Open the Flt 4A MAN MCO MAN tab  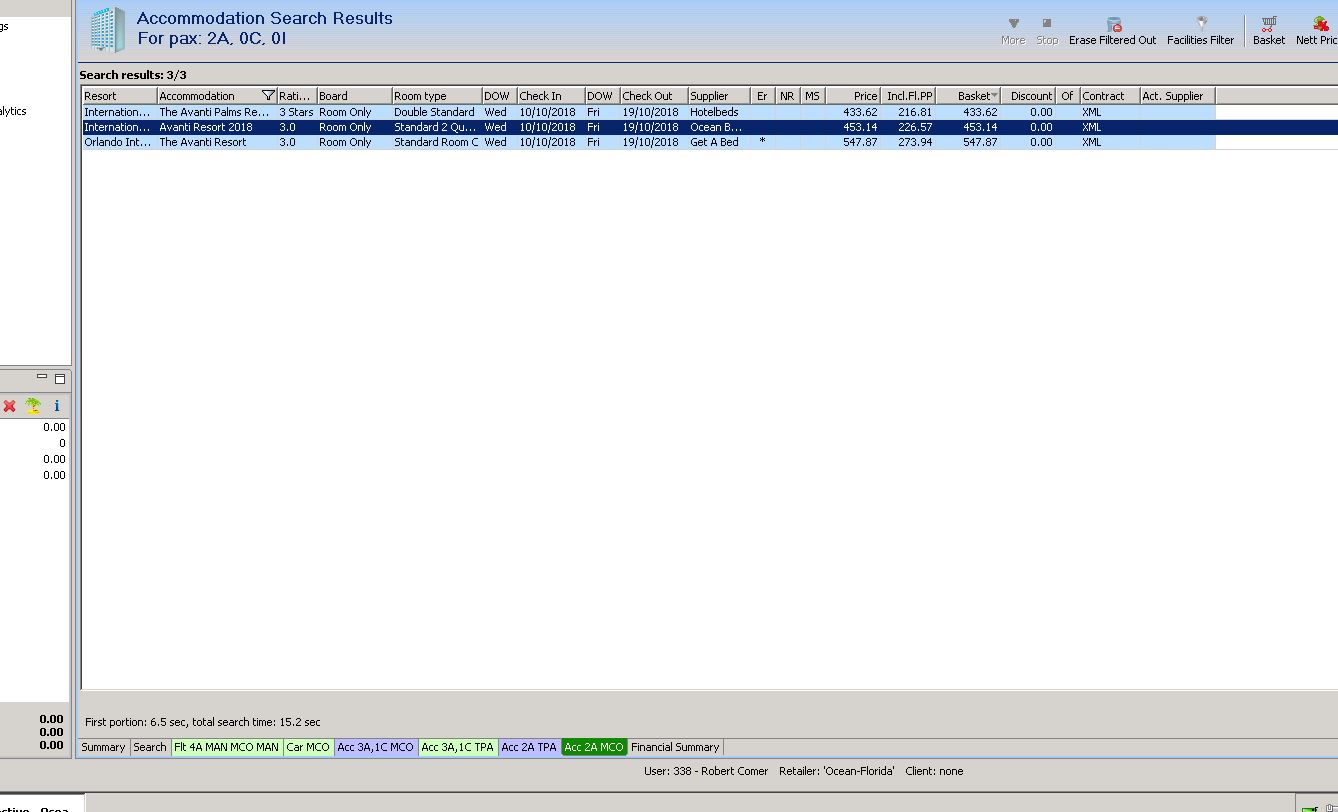pyautogui.click(x=227, y=747)
